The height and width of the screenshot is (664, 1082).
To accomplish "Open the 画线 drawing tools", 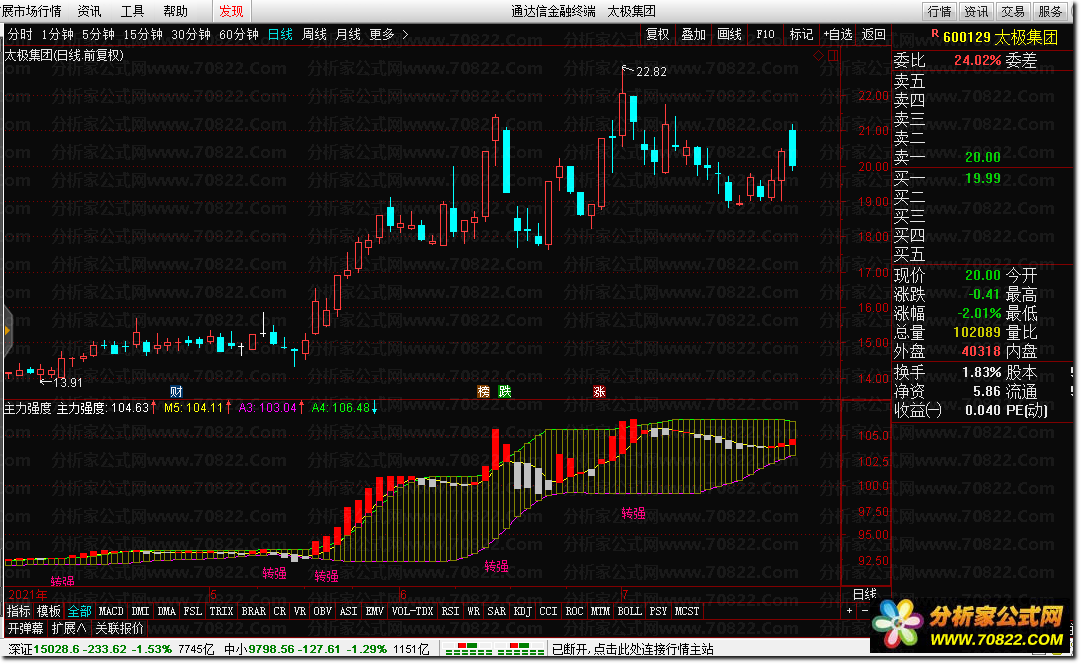I will click(x=729, y=34).
